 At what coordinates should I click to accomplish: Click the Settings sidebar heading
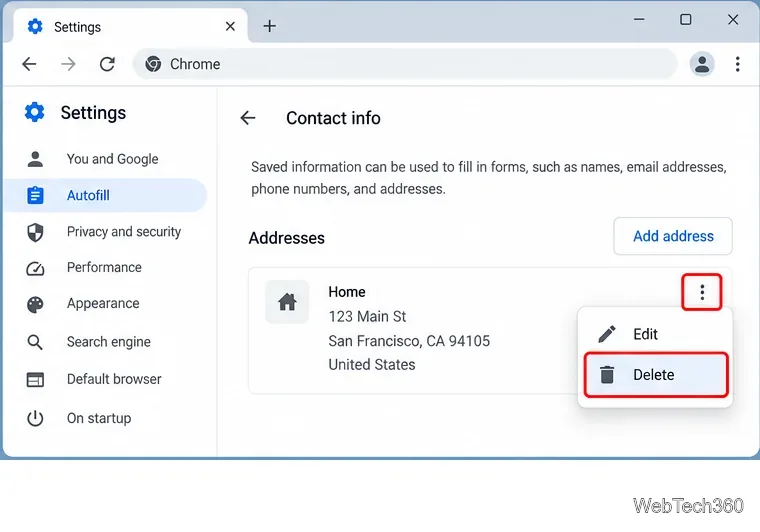point(93,112)
